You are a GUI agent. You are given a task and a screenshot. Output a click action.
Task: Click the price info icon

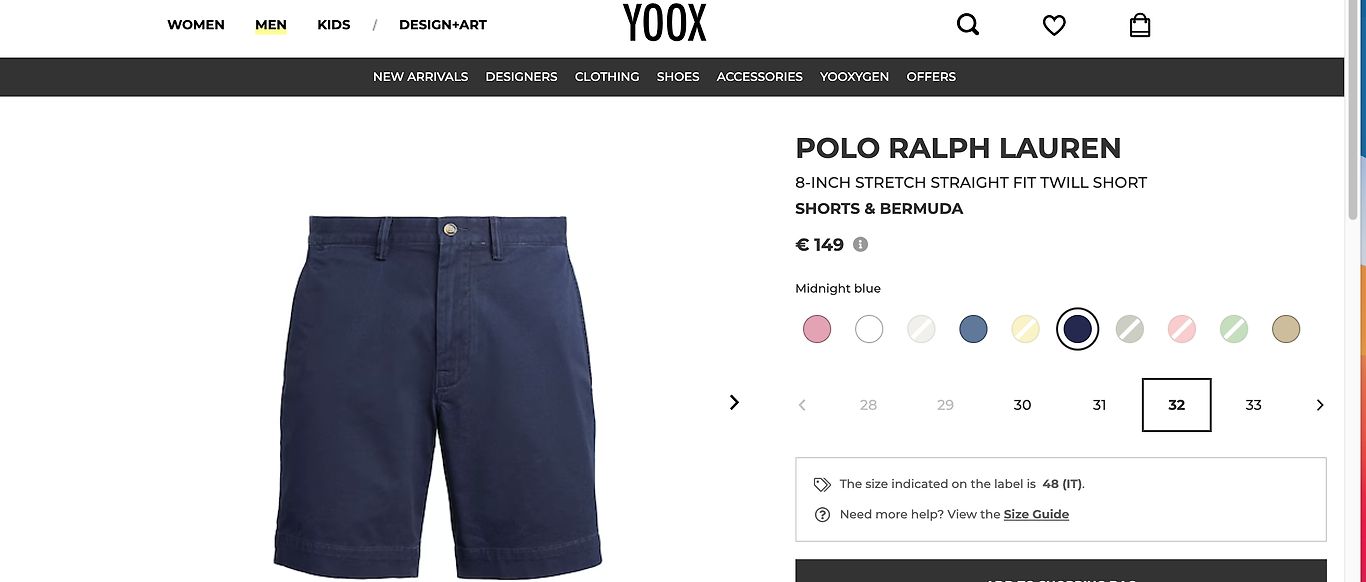click(x=860, y=244)
